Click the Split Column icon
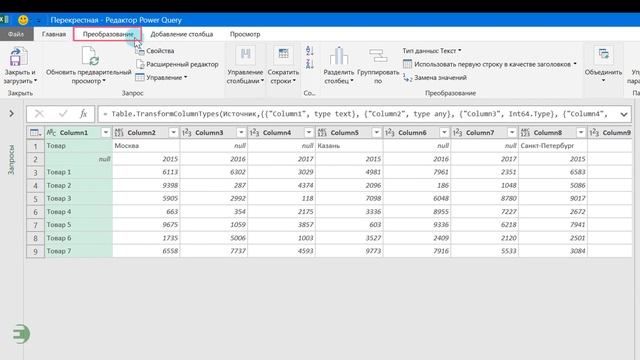This screenshot has height=360, width=640. 338,56
